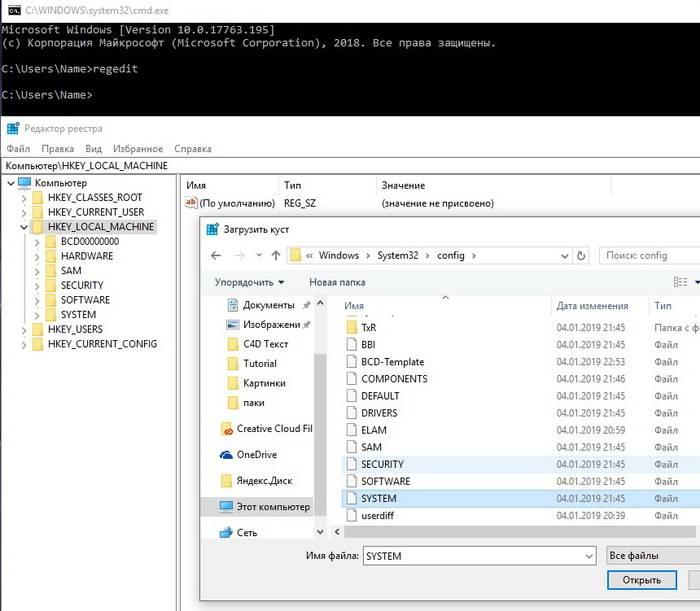Open the паки folder in sidebar
700x611 pixels.
tap(254, 403)
